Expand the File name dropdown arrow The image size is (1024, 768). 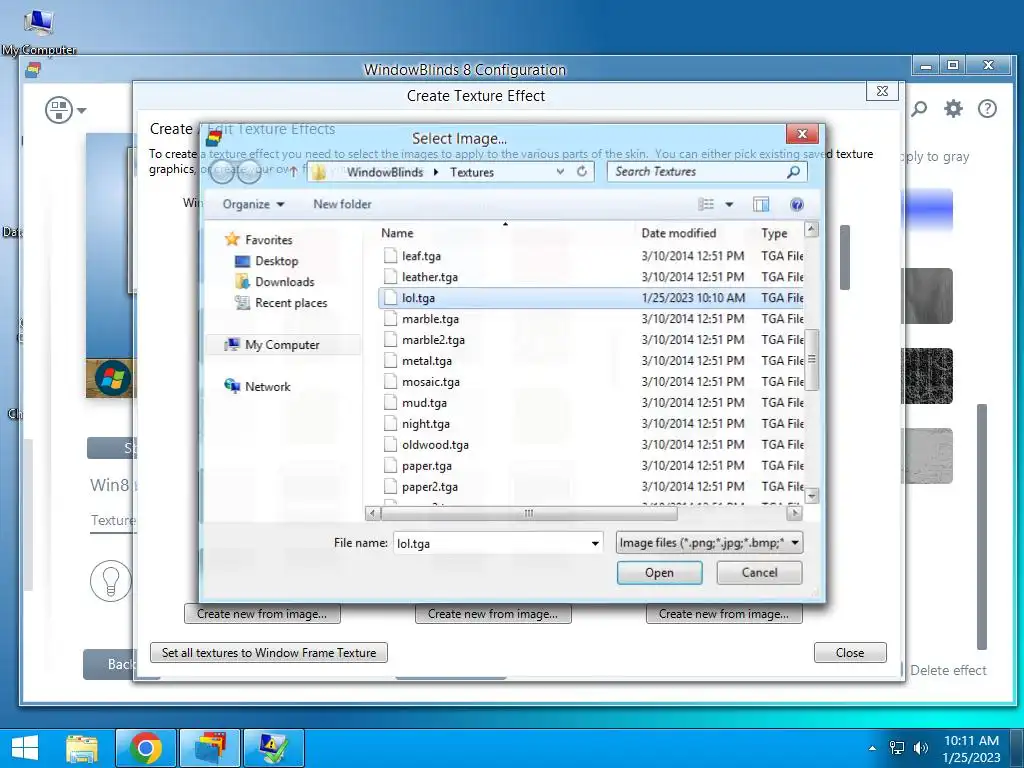pos(595,543)
